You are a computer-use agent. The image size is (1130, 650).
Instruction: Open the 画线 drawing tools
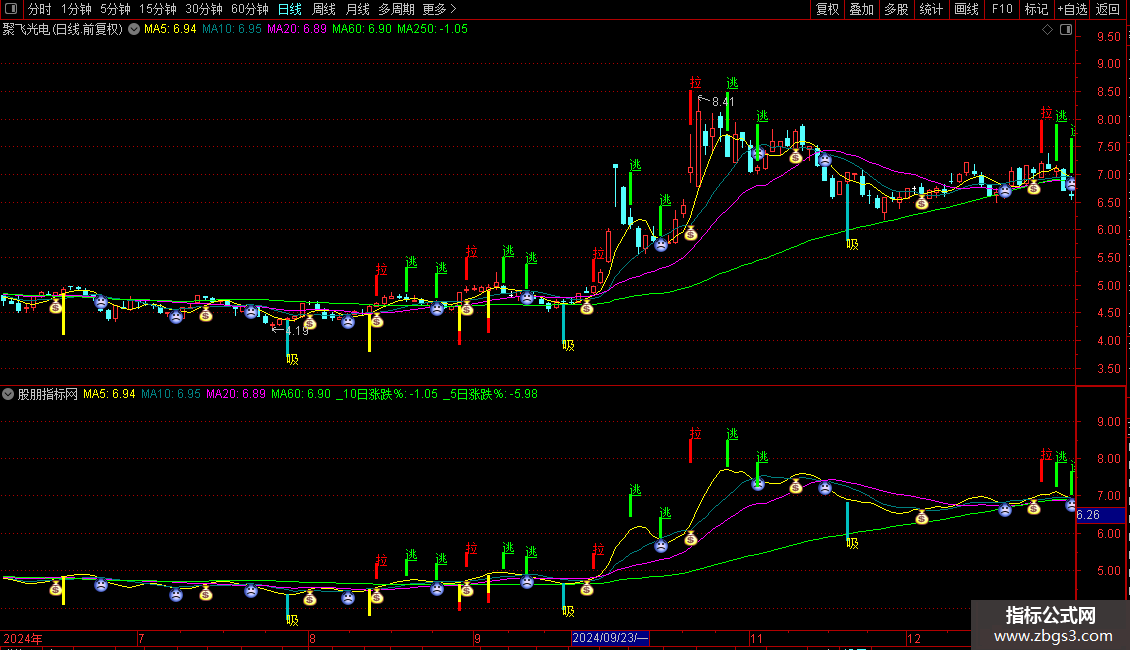pos(966,9)
